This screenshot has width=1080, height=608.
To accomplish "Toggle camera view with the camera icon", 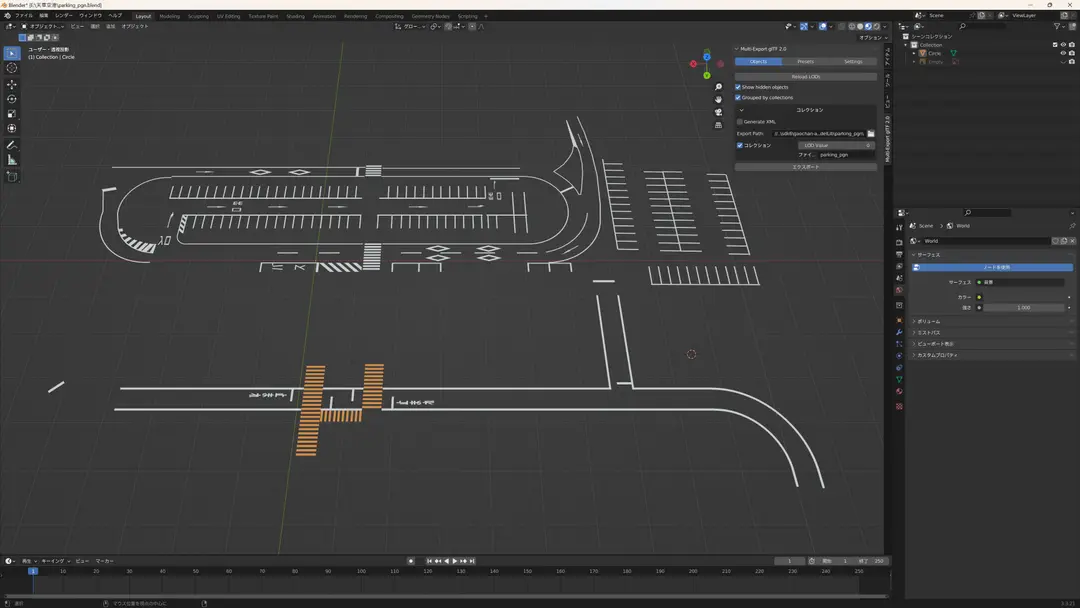I will (x=718, y=112).
